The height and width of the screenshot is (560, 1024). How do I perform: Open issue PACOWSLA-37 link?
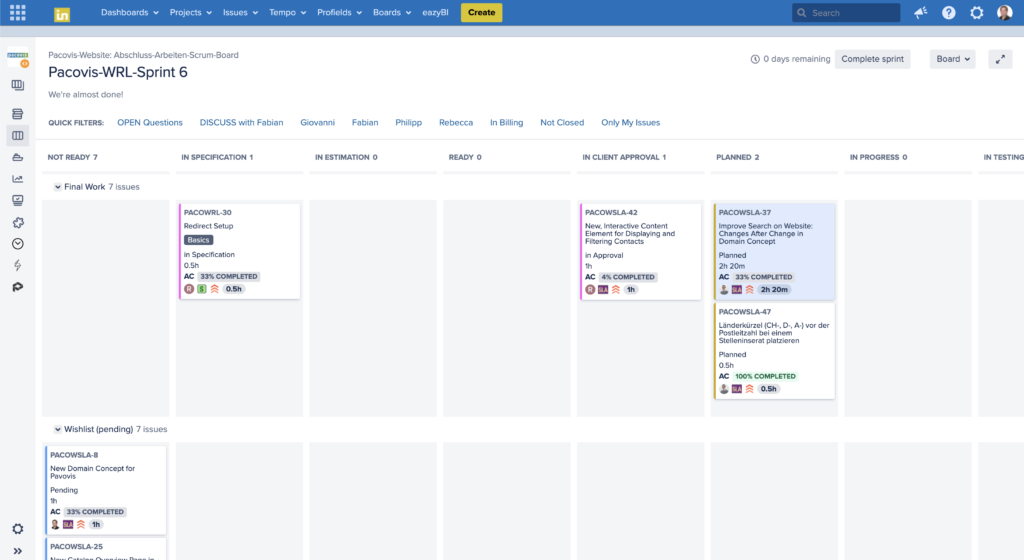[x=744, y=213]
